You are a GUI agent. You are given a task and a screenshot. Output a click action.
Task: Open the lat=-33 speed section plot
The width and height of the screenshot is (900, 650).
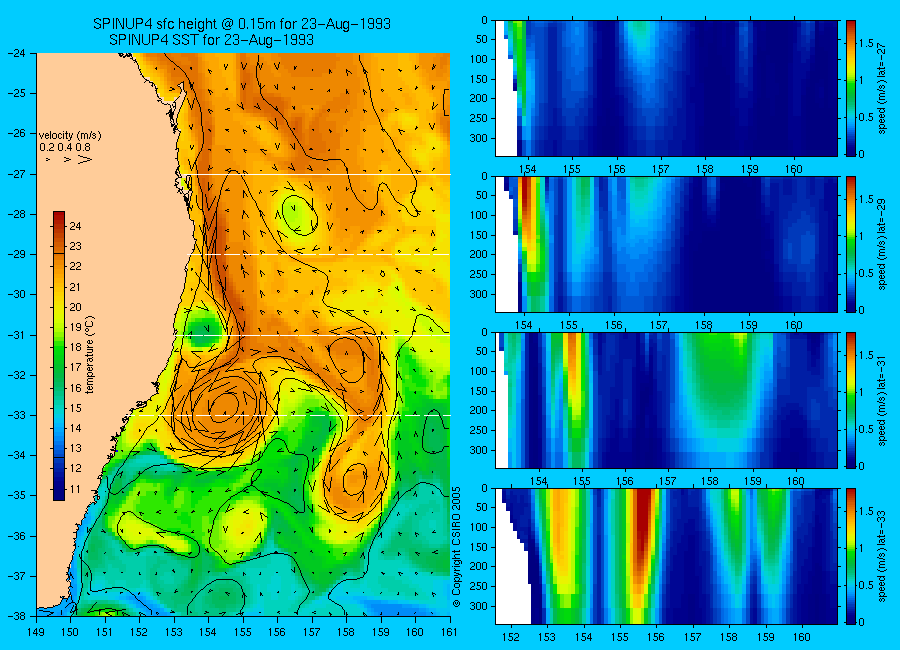coord(666,556)
